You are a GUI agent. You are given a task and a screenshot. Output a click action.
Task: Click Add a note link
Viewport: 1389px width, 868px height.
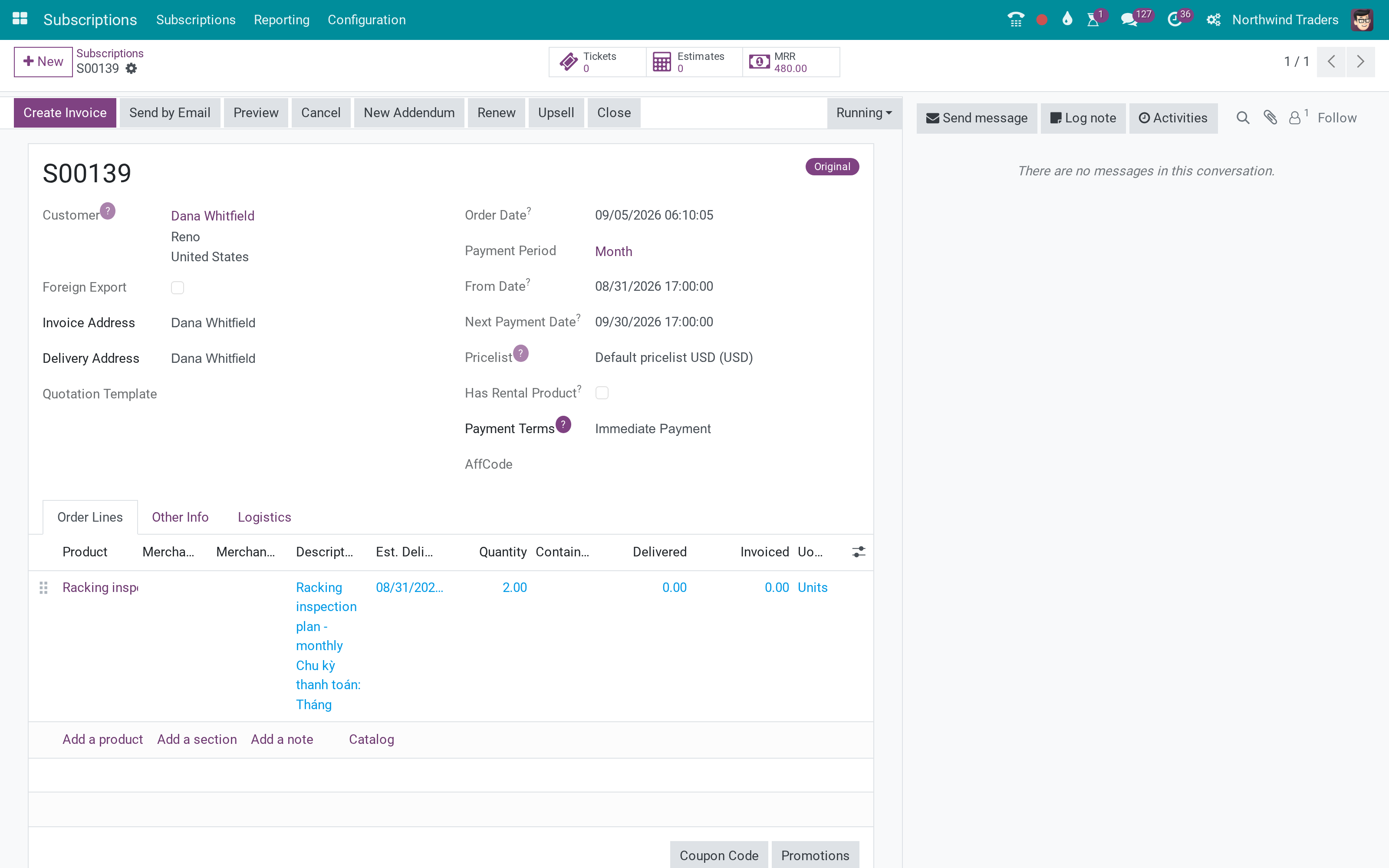pos(282,740)
